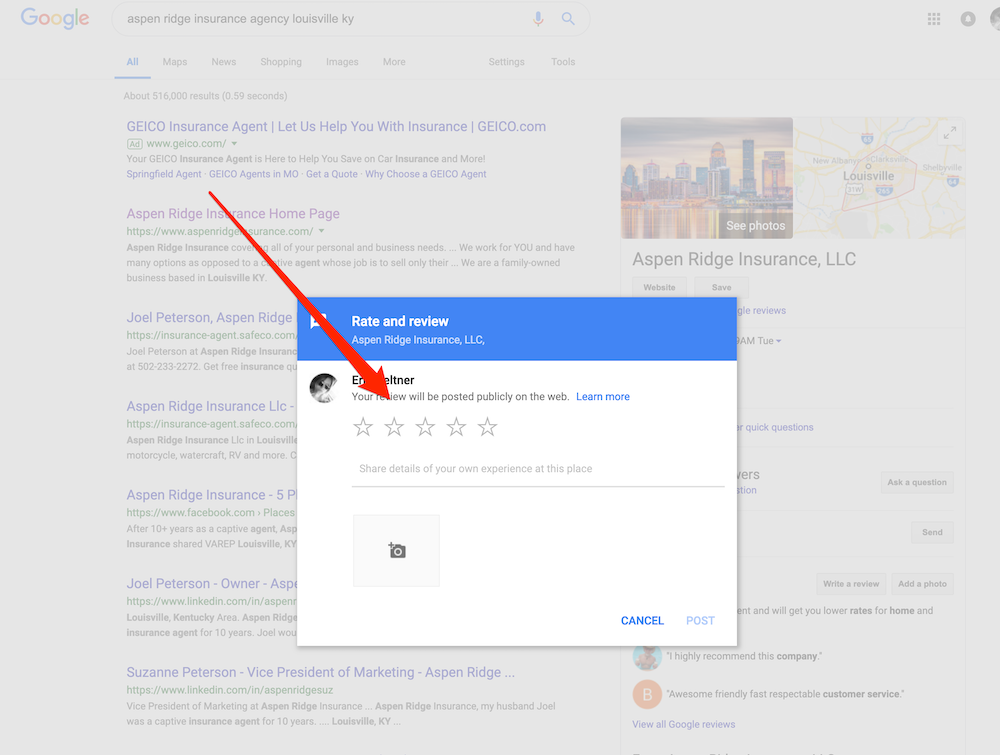Post the review

coord(700,620)
